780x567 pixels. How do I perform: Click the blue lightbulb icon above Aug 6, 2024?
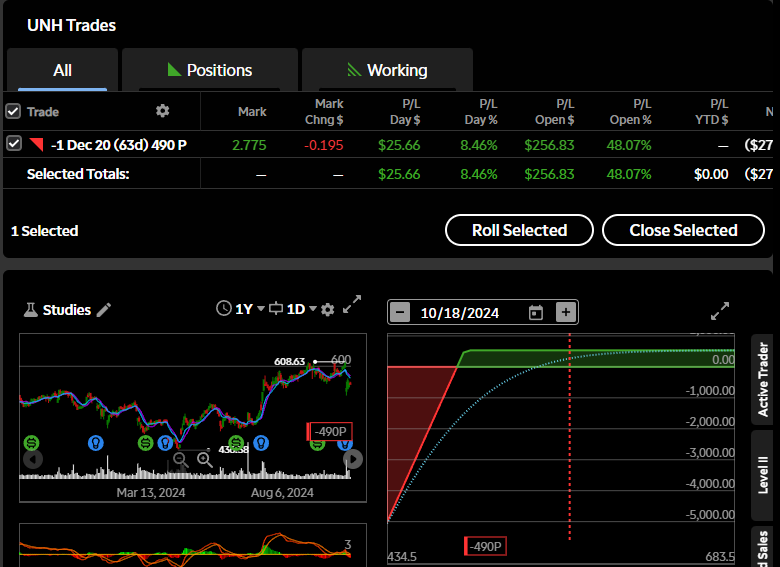(x=261, y=443)
